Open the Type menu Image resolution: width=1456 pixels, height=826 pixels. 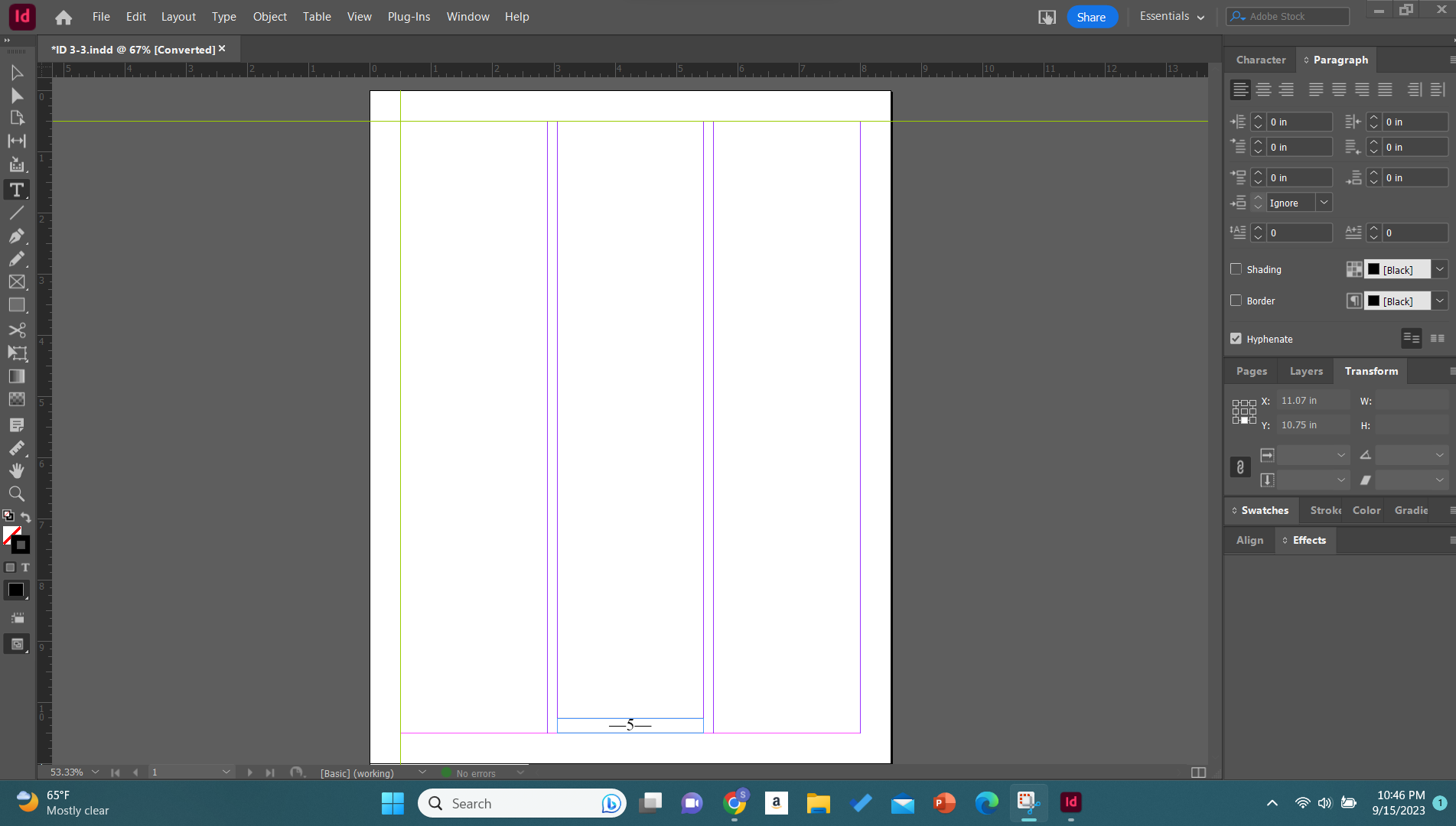223,17
